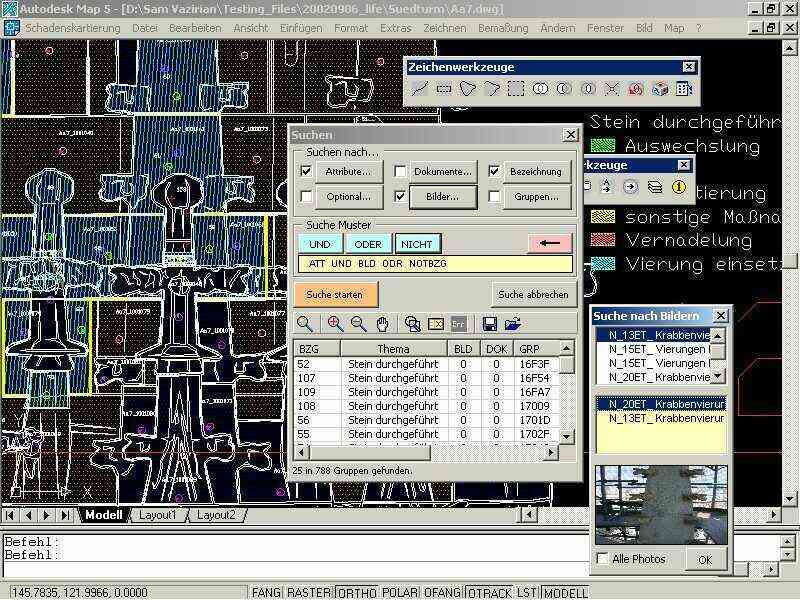Open the Zeichnen menu

[444, 28]
